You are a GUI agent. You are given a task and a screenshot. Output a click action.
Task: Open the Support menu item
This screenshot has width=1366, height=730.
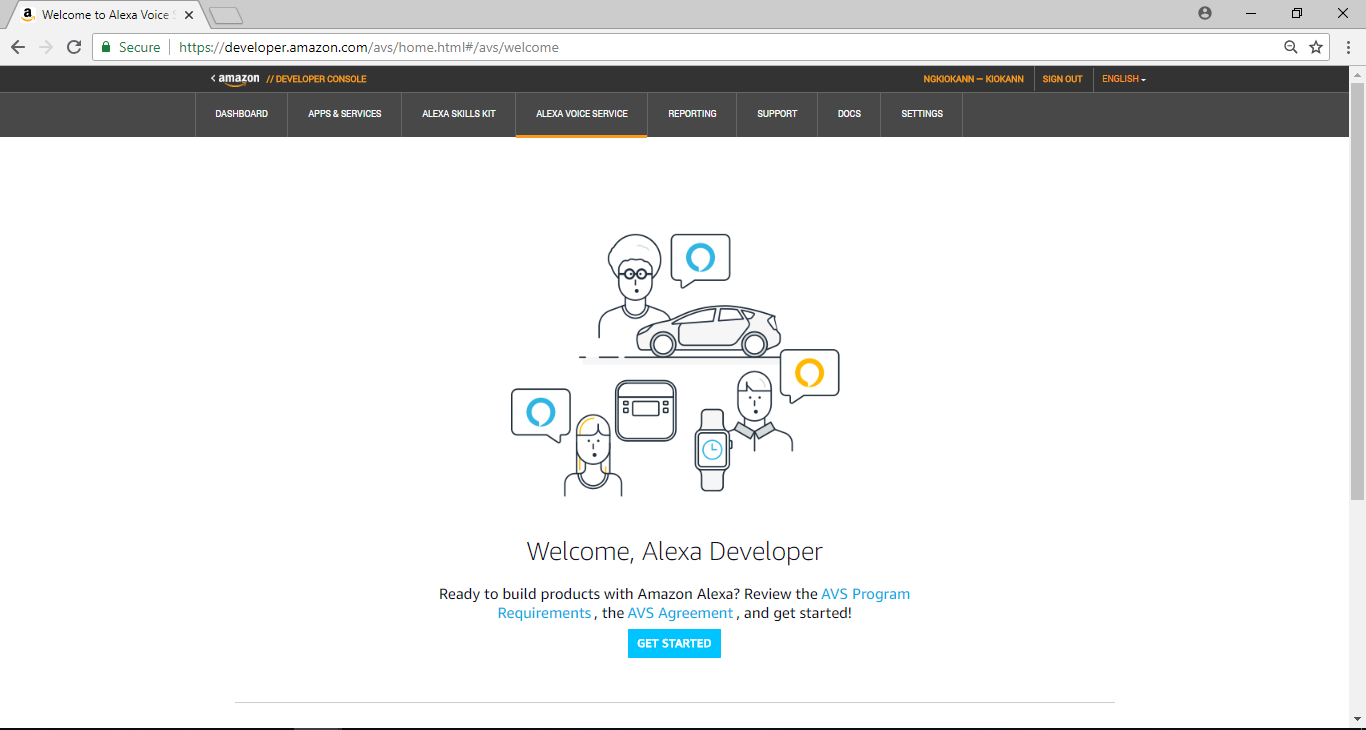[x=777, y=114]
